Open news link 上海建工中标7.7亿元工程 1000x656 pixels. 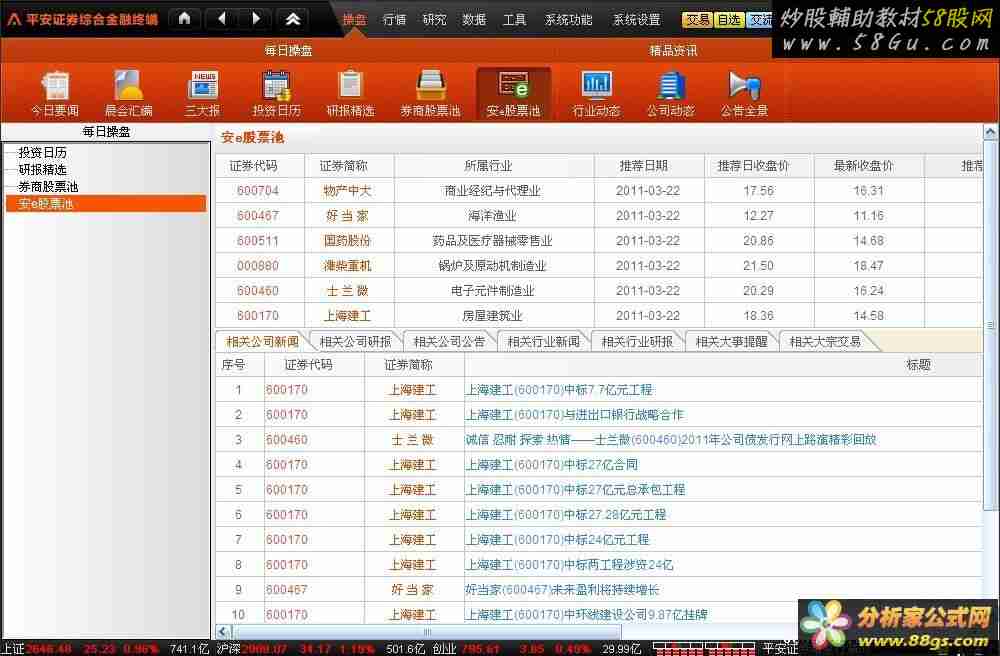559,390
